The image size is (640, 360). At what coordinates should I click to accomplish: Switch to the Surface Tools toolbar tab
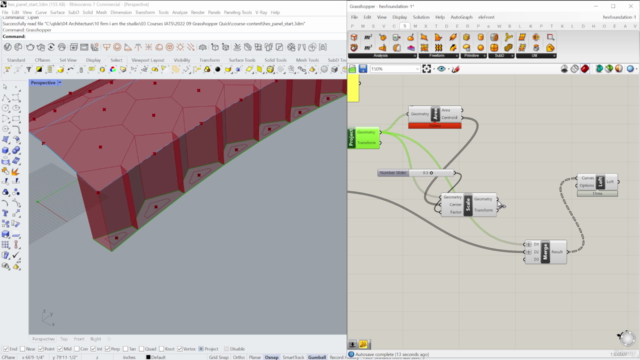(242, 60)
